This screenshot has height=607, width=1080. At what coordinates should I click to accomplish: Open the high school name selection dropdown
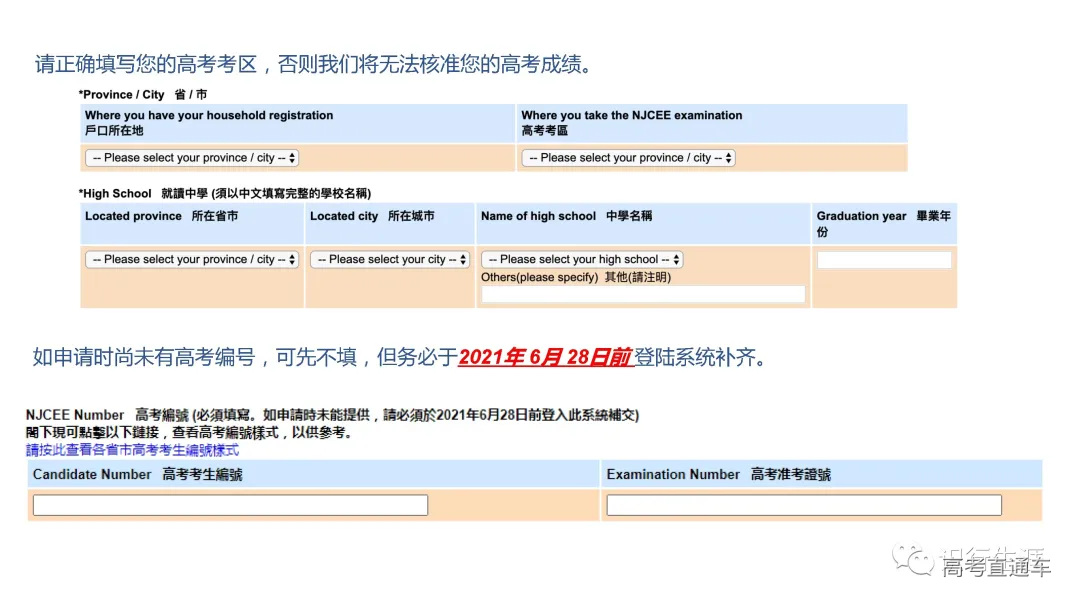tap(581, 259)
